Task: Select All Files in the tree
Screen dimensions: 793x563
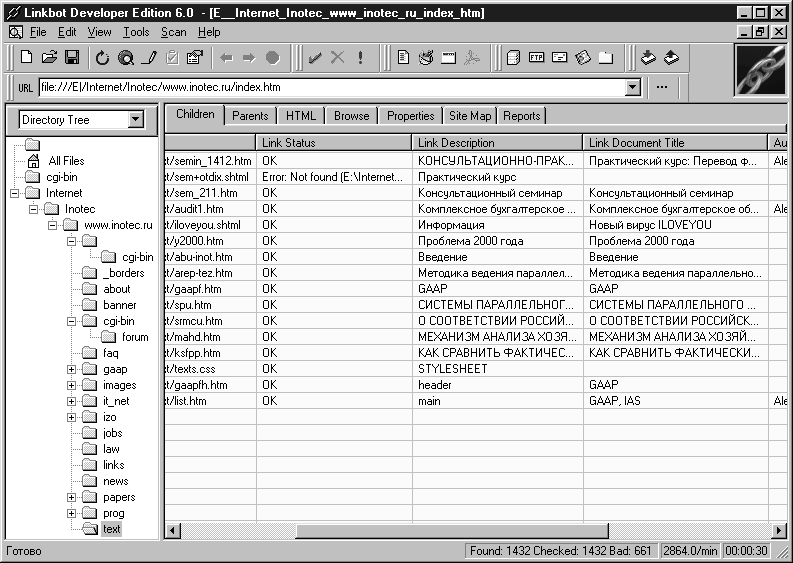Action: click(x=66, y=161)
